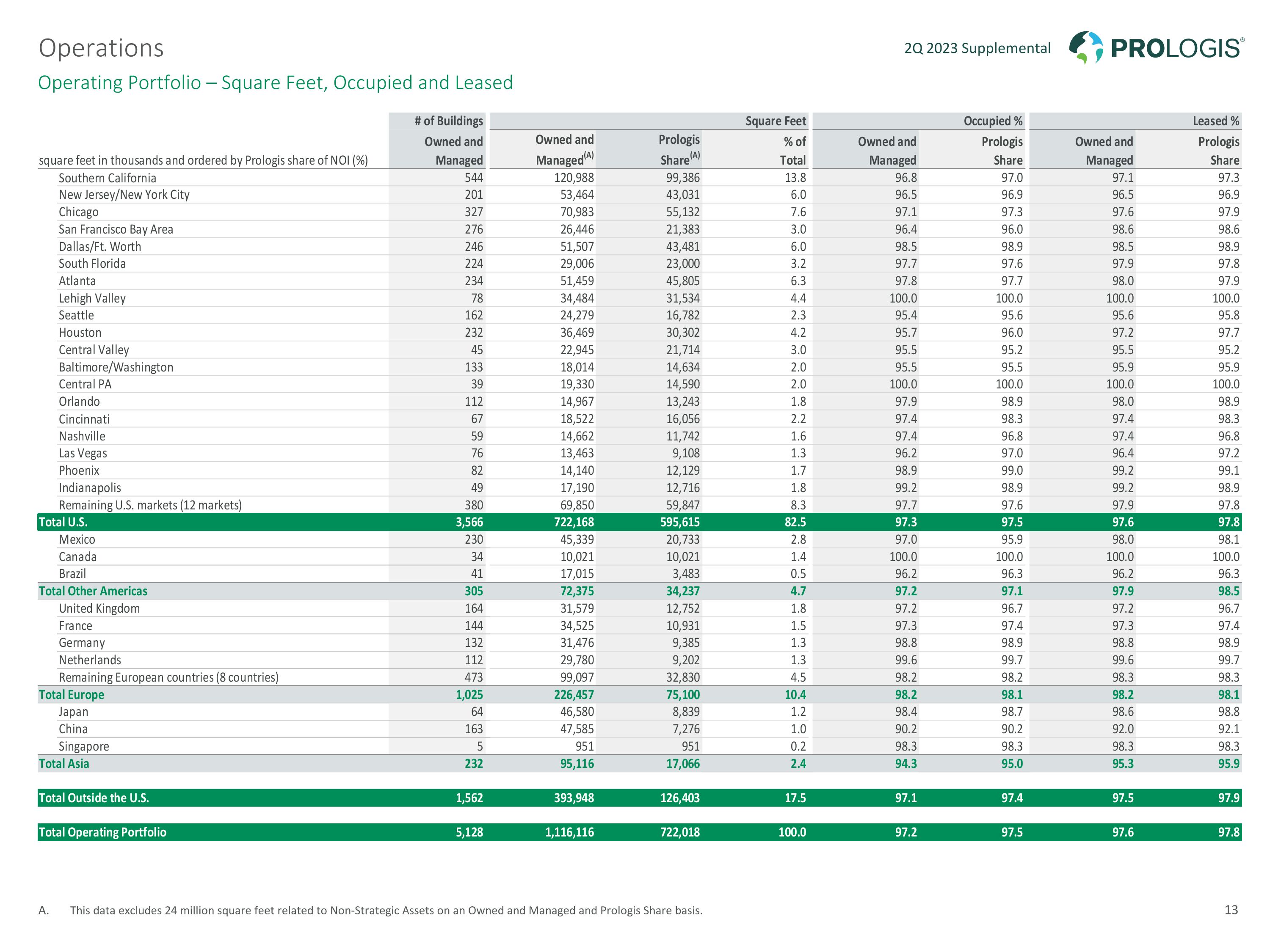Select the Southern California row label
Viewport: 1270px width, 952px height.
pyautogui.click(x=108, y=178)
